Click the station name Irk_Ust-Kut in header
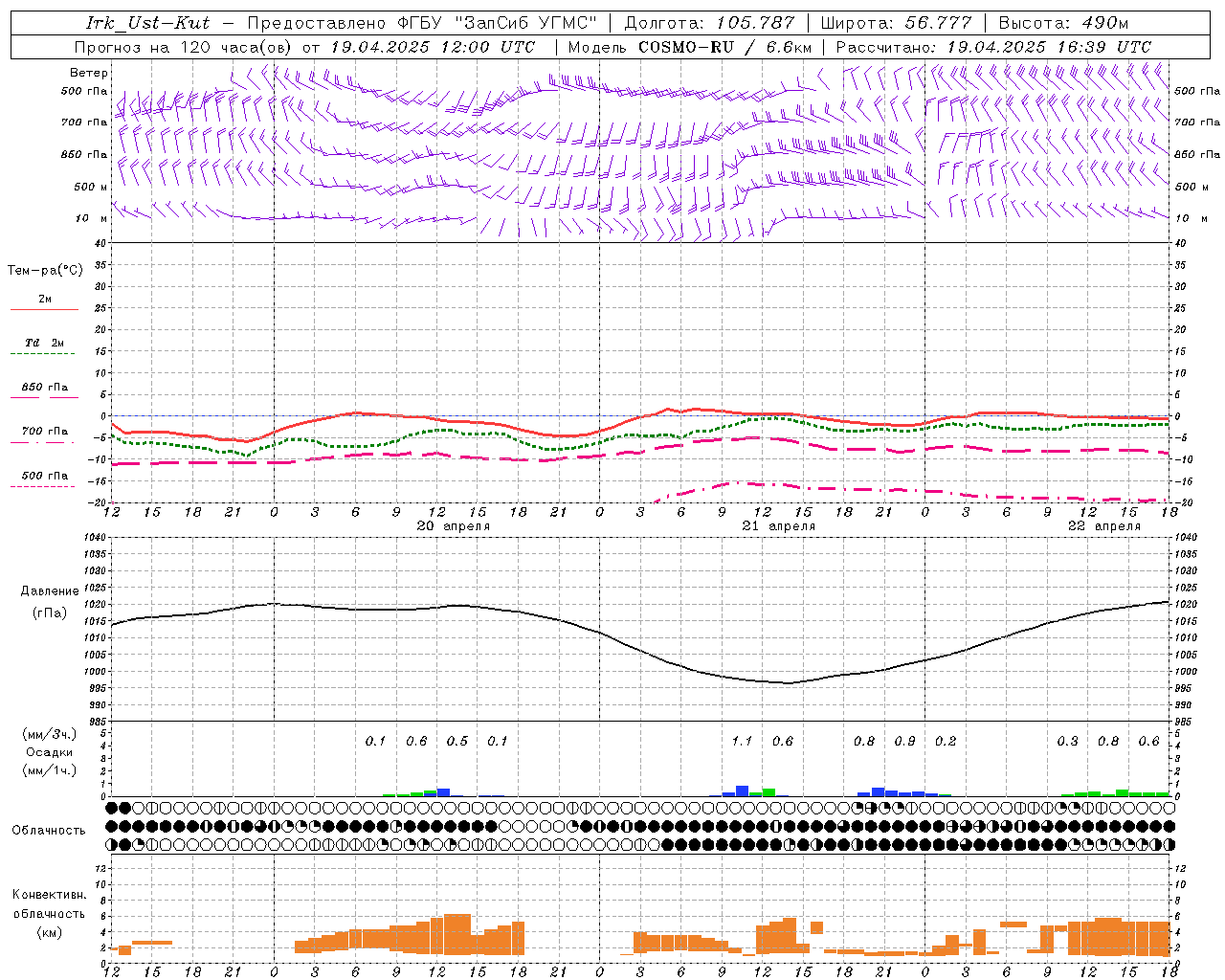This screenshot has width=1225, height=980. pyautogui.click(x=148, y=23)
